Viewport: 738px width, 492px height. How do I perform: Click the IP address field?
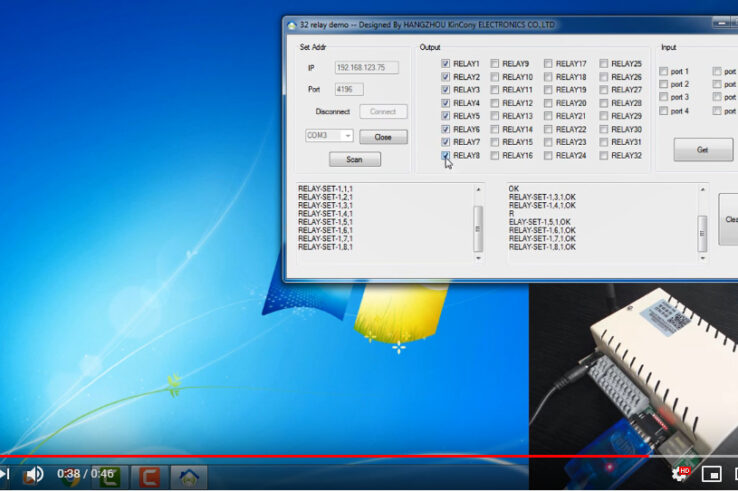tap(366, 68)
